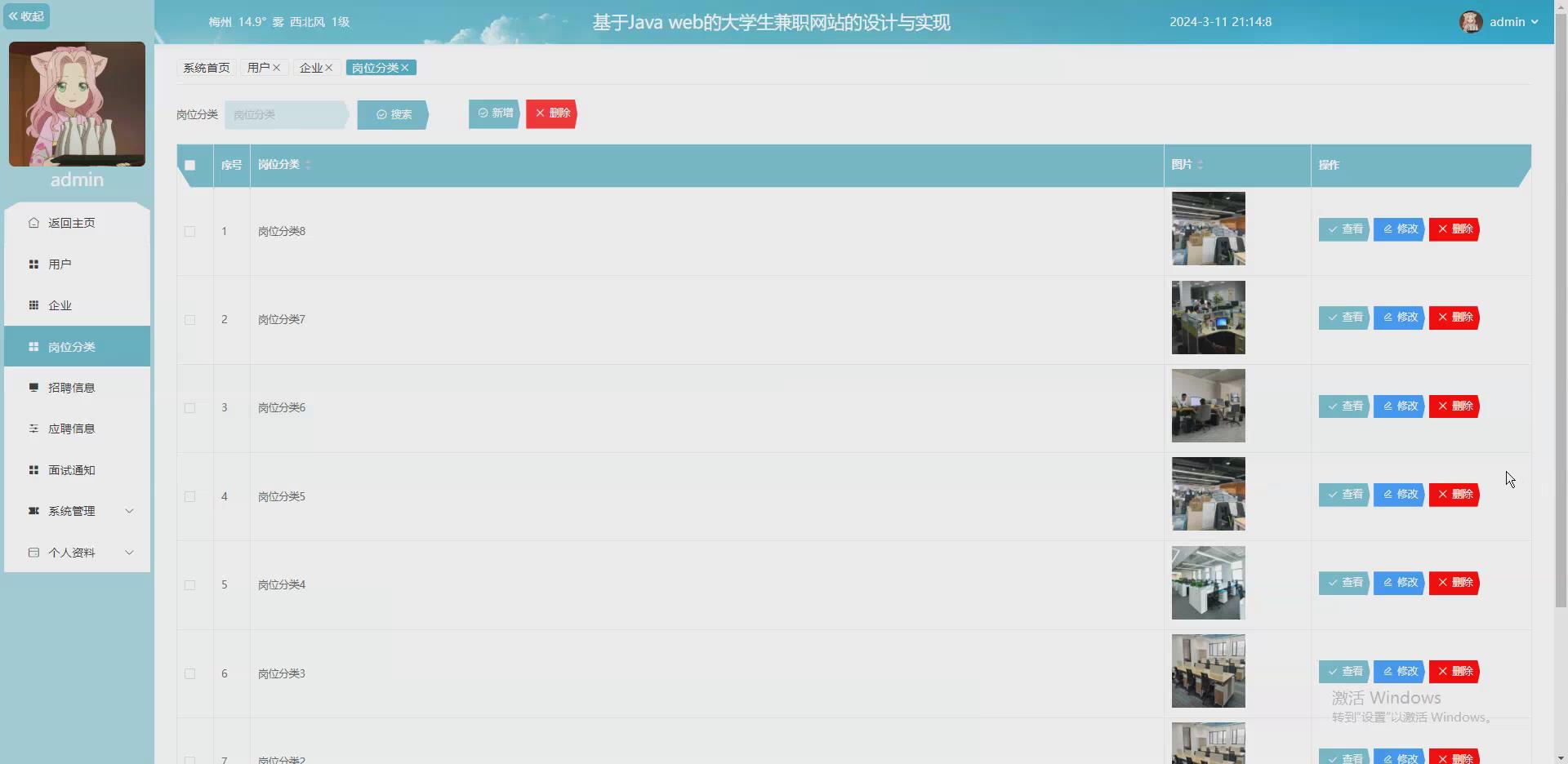This screenshot has height=764, width=1568.
Task: Switch to the 系统首页 tab
Action: click(207, 68)
